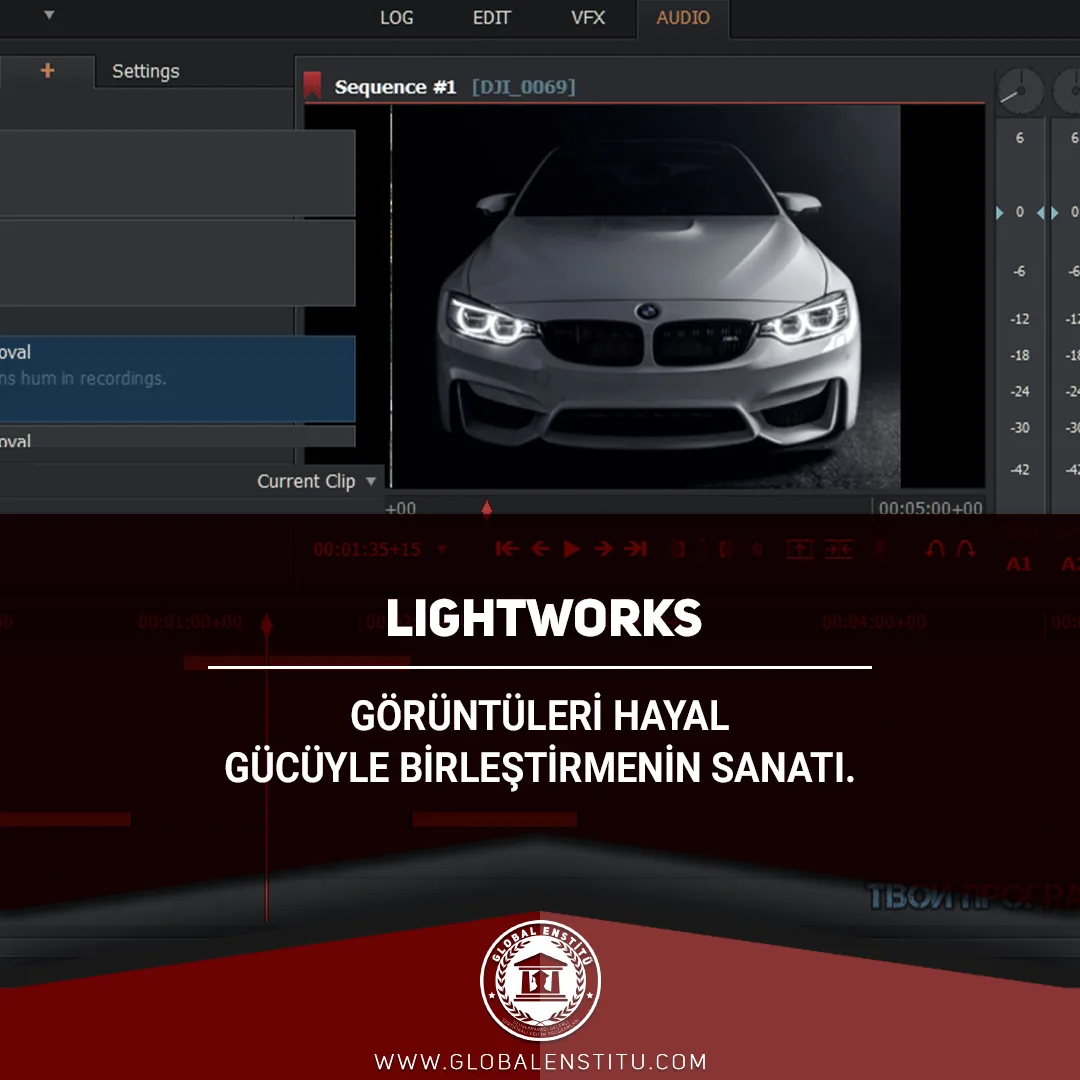This screenshot has width=1080, height=1080.
Task: Select the highlighted hum in recordings effect
Action: [178, 378]
